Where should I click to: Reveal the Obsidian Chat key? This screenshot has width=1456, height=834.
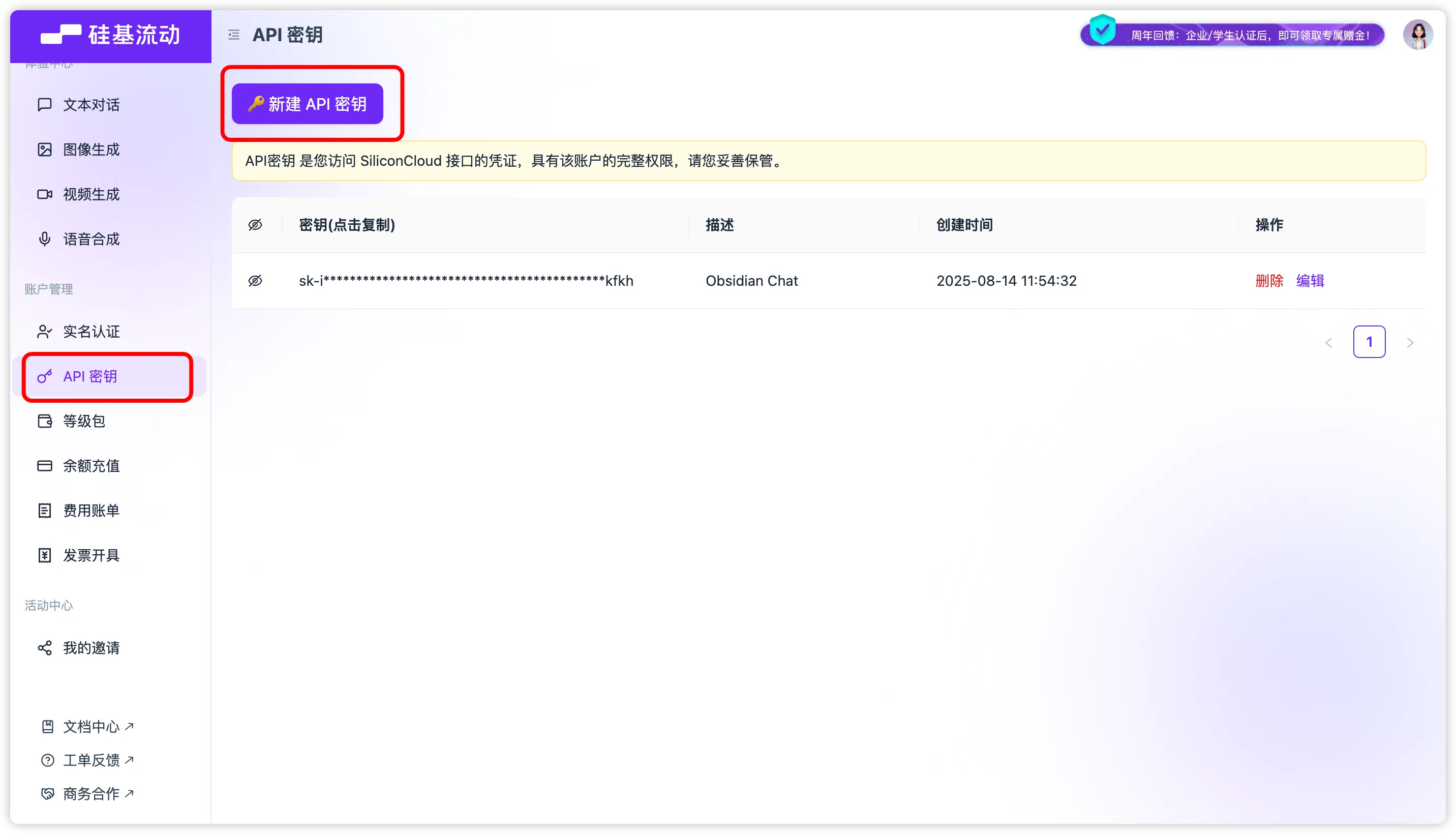pos(255,281)
